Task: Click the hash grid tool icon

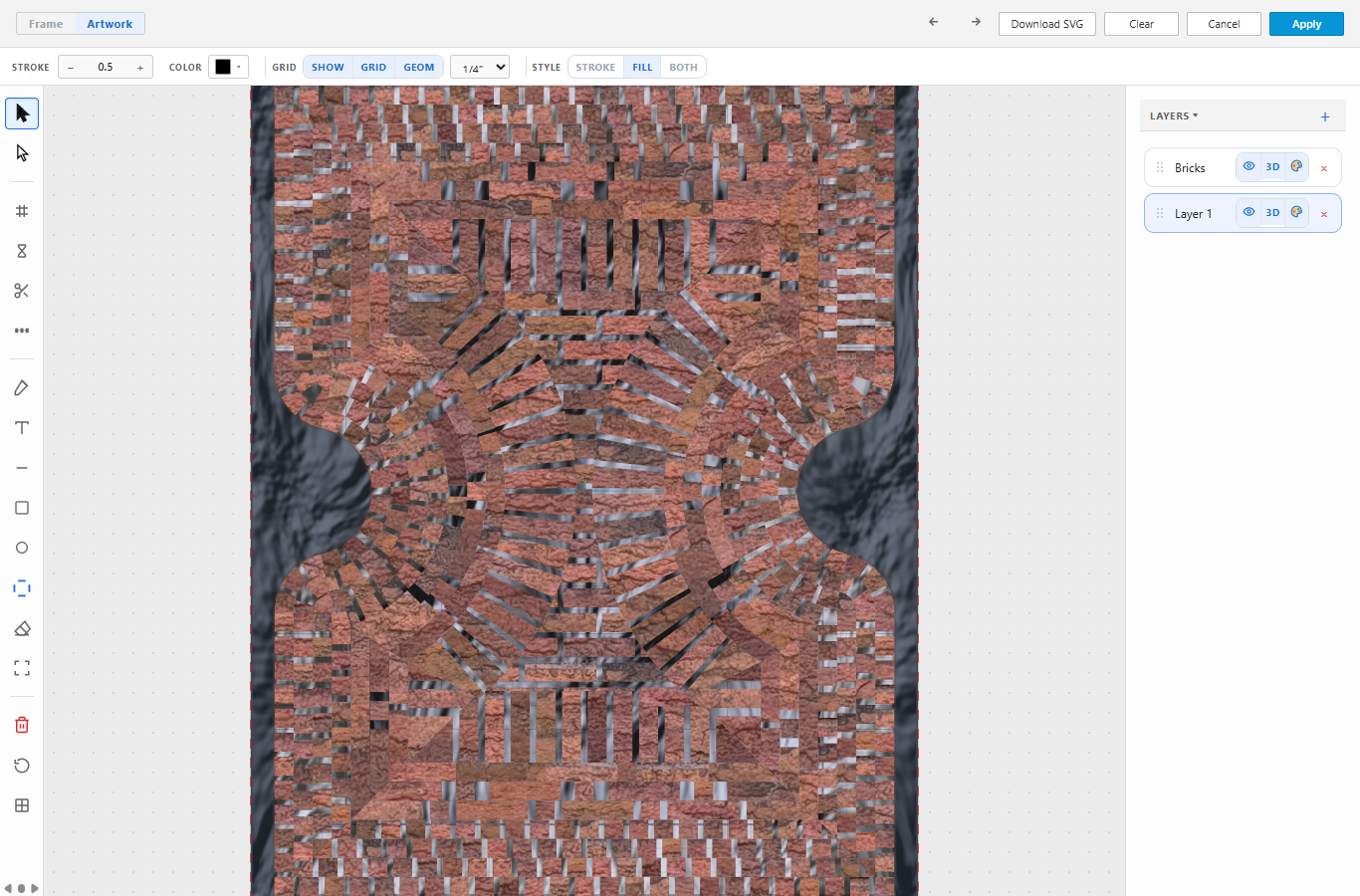Action: pos(22,211)
